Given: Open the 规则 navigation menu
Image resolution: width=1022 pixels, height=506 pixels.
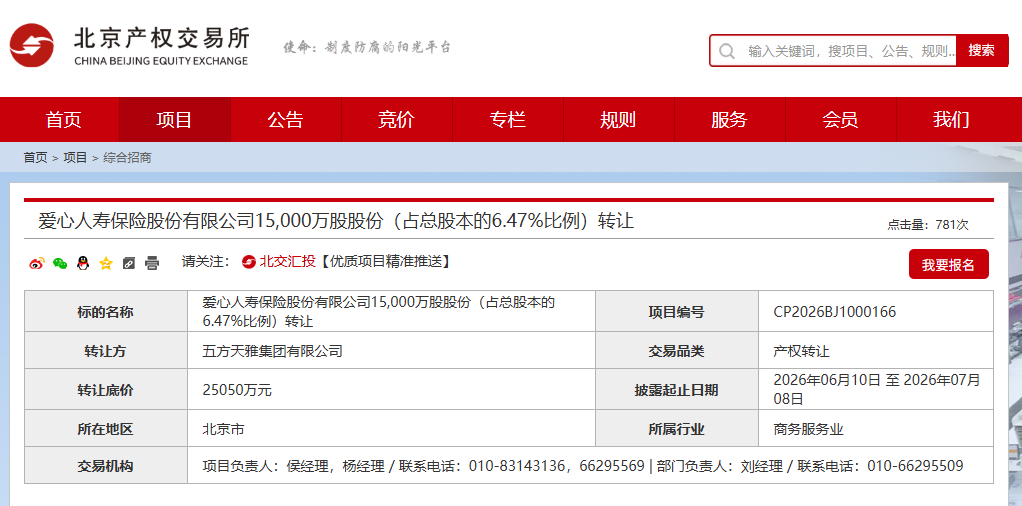Looking at the screenshot, I should 619,119.
